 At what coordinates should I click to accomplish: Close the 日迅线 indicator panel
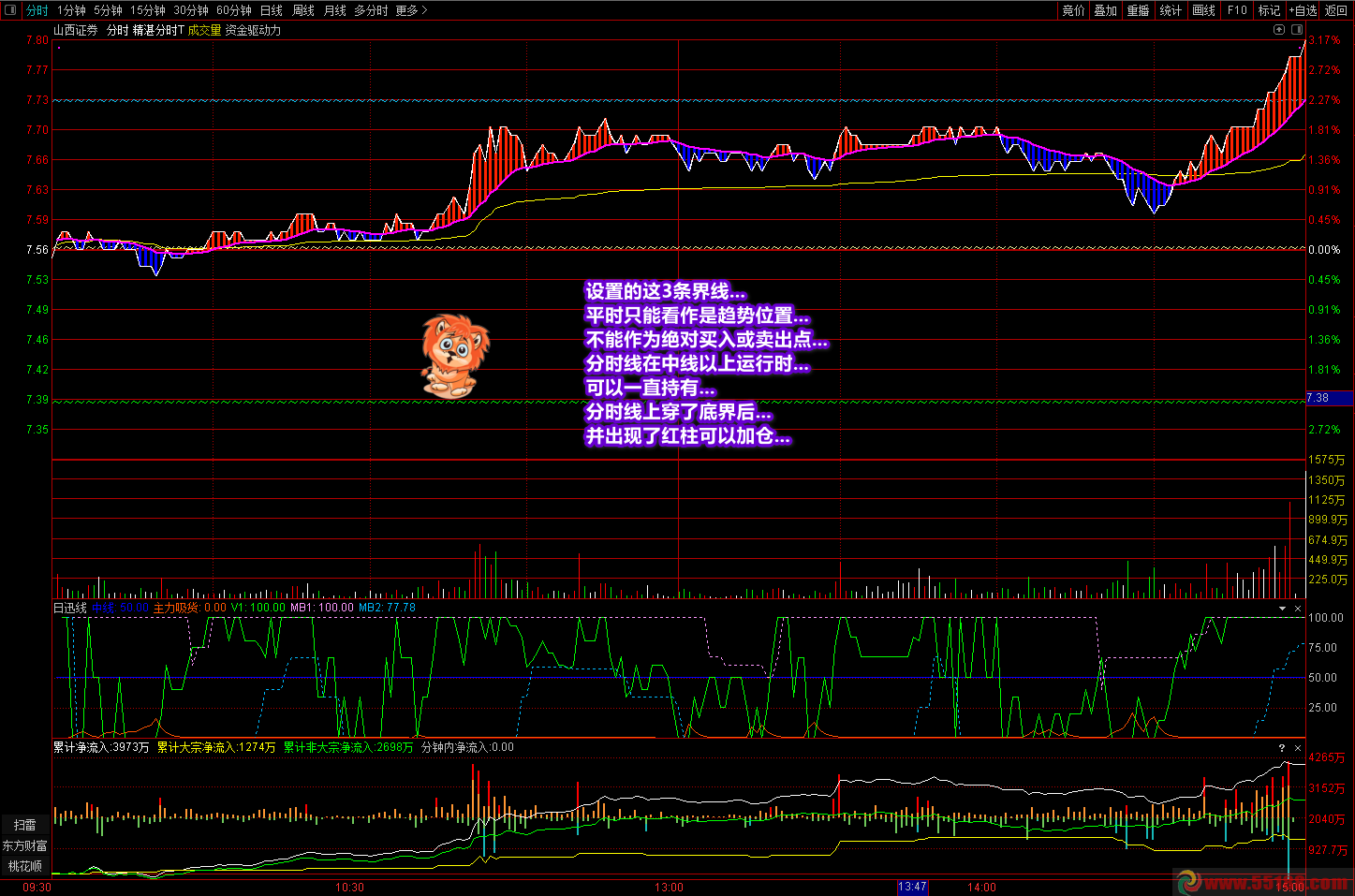(1298, 609)
